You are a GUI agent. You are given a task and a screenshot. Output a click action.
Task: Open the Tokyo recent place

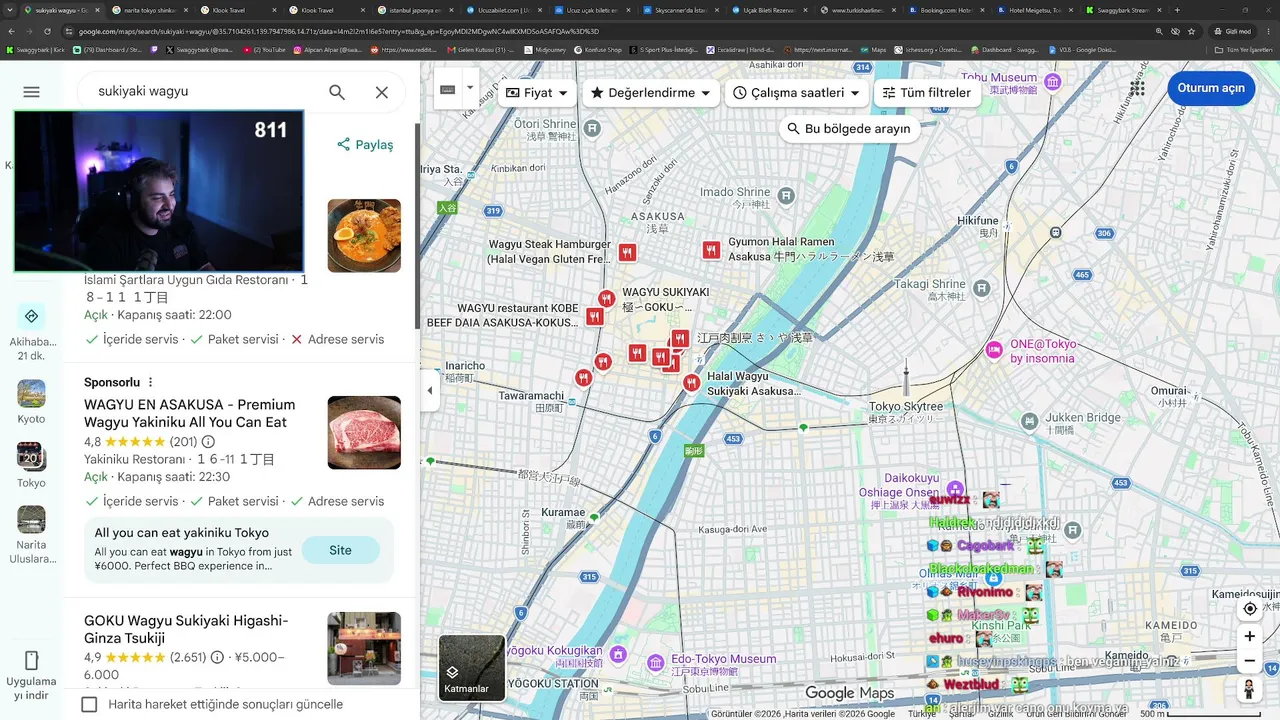pyautogui.click(x=31, y=465)
